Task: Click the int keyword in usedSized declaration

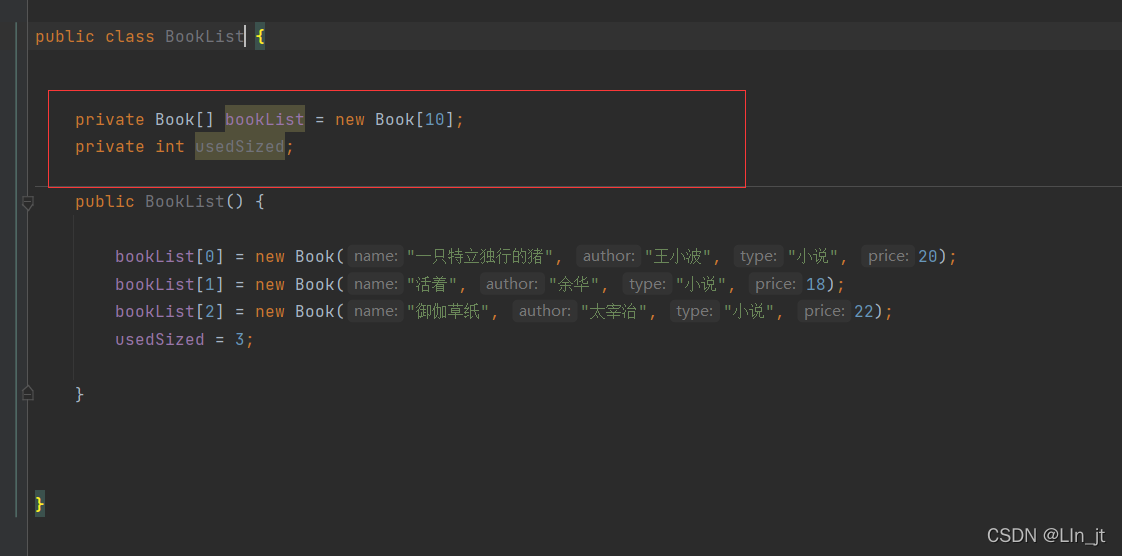Action: pos(170,147)
